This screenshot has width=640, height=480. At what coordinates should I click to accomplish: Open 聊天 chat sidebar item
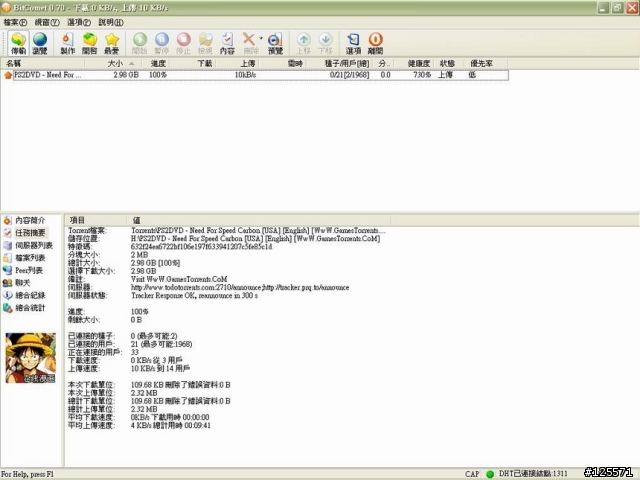pyautogui.click(x=17, y=283)
